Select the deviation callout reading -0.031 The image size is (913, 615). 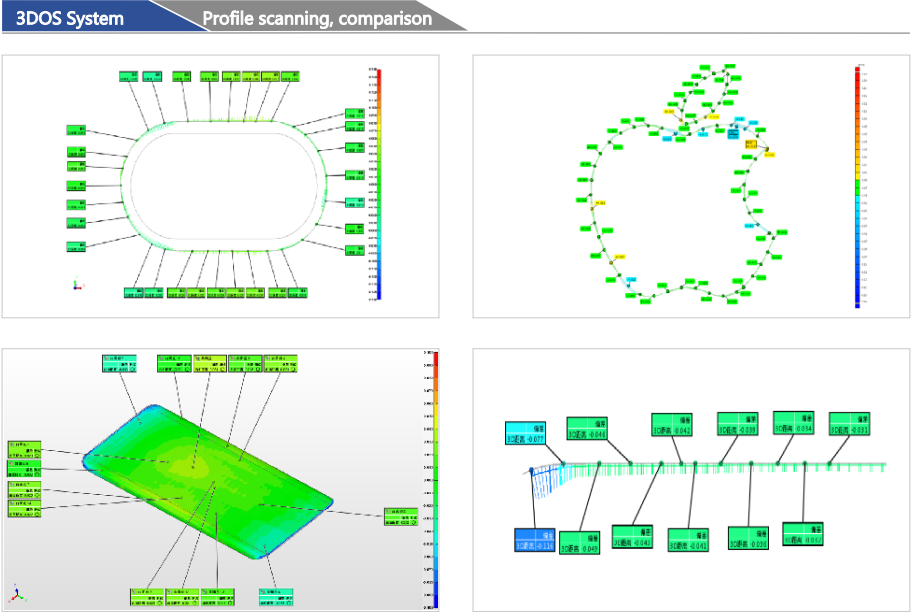849,424
